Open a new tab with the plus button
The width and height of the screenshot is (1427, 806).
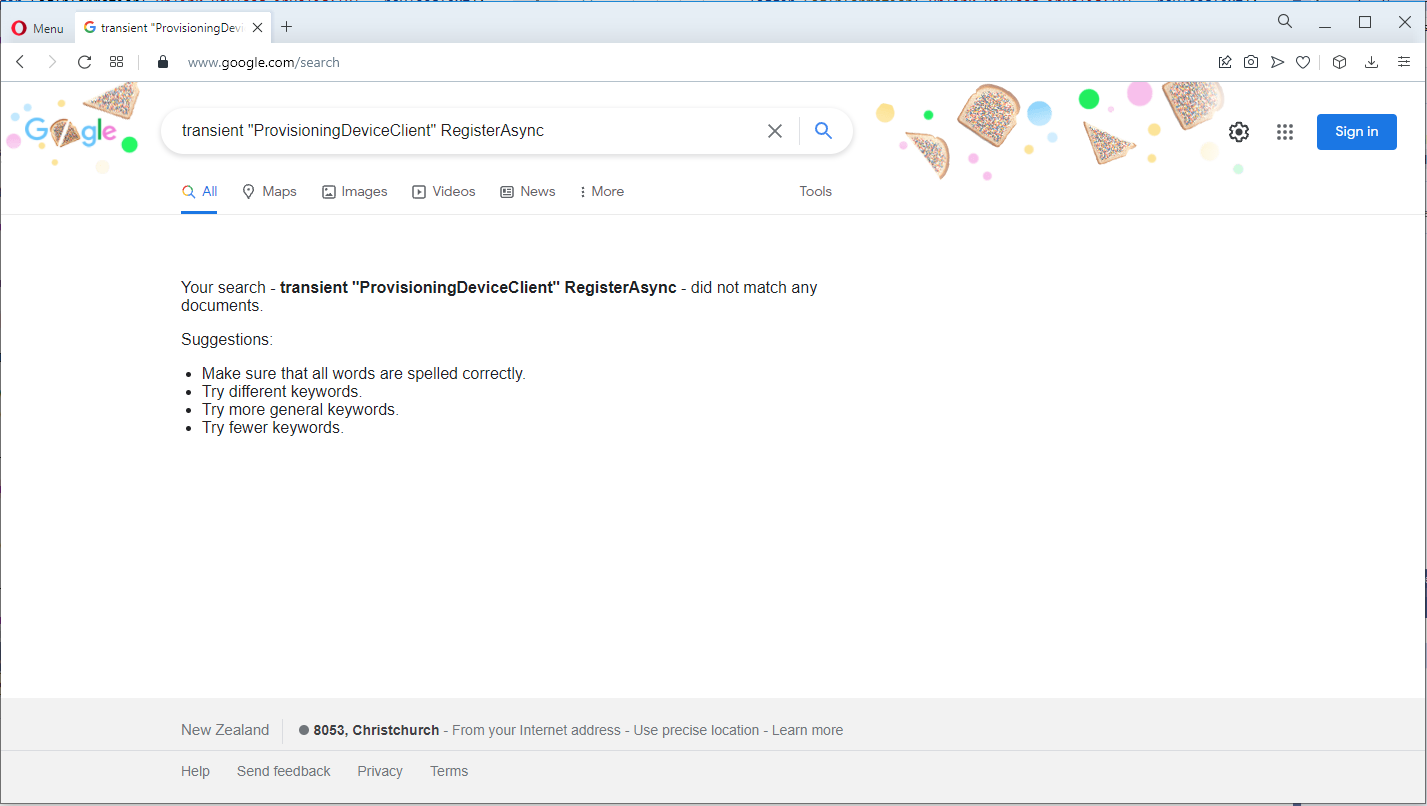click(286, 27)
